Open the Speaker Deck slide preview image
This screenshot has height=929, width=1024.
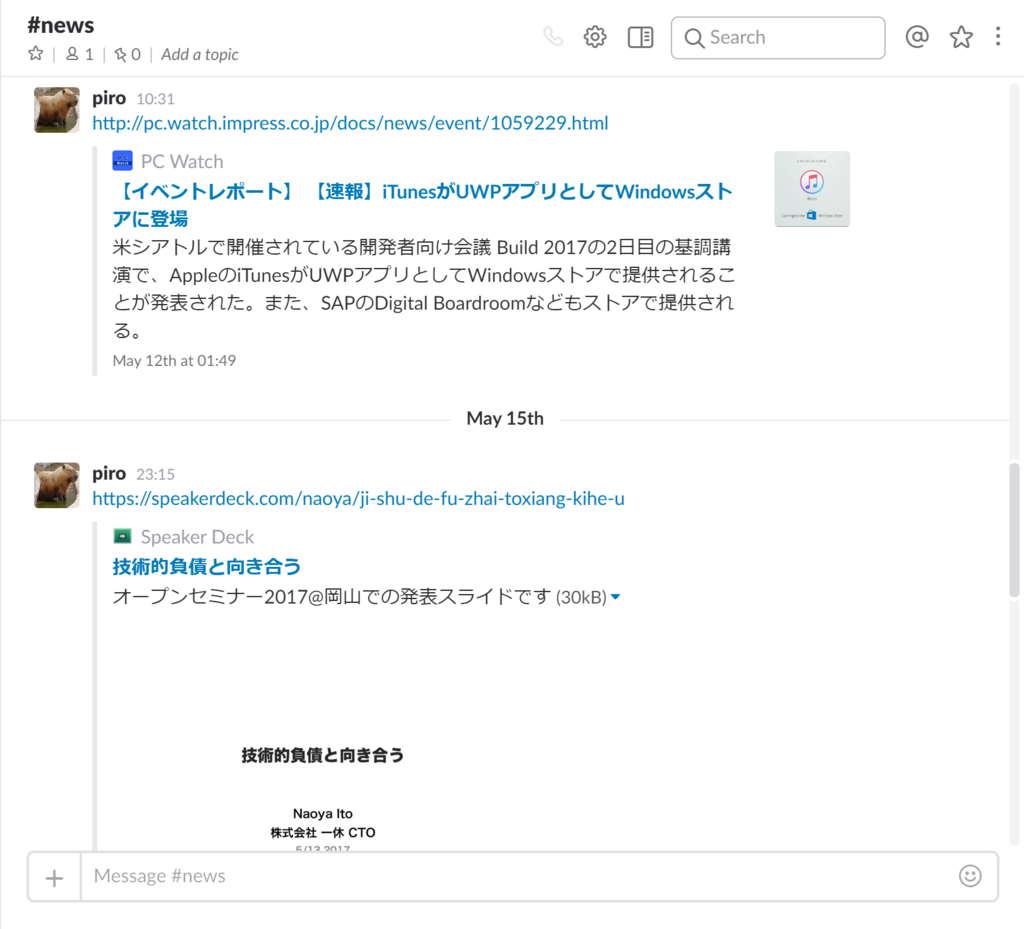click(x=323, y=731)
